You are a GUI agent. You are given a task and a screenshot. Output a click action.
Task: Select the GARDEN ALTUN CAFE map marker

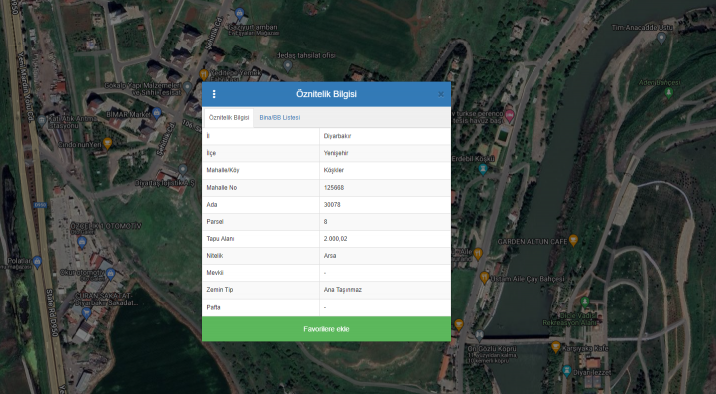pos(574,240)
